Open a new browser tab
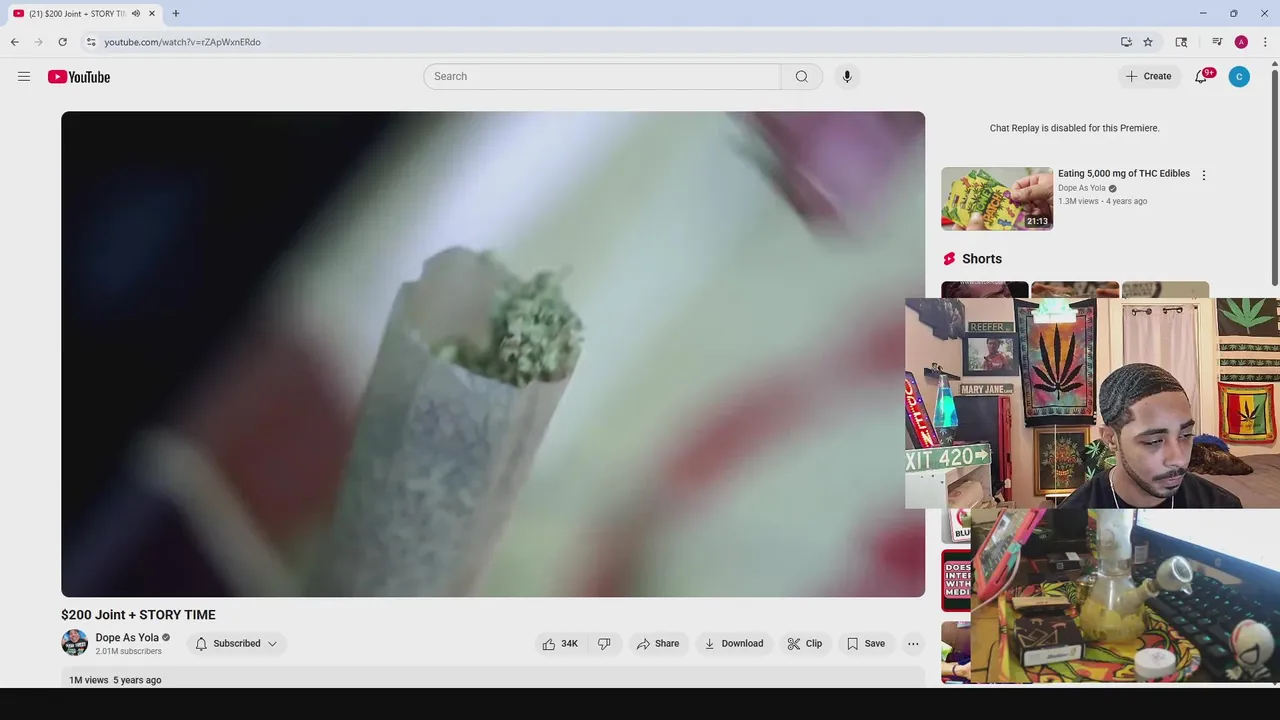This screenshot has width=1280, height=720. (175, 13)
